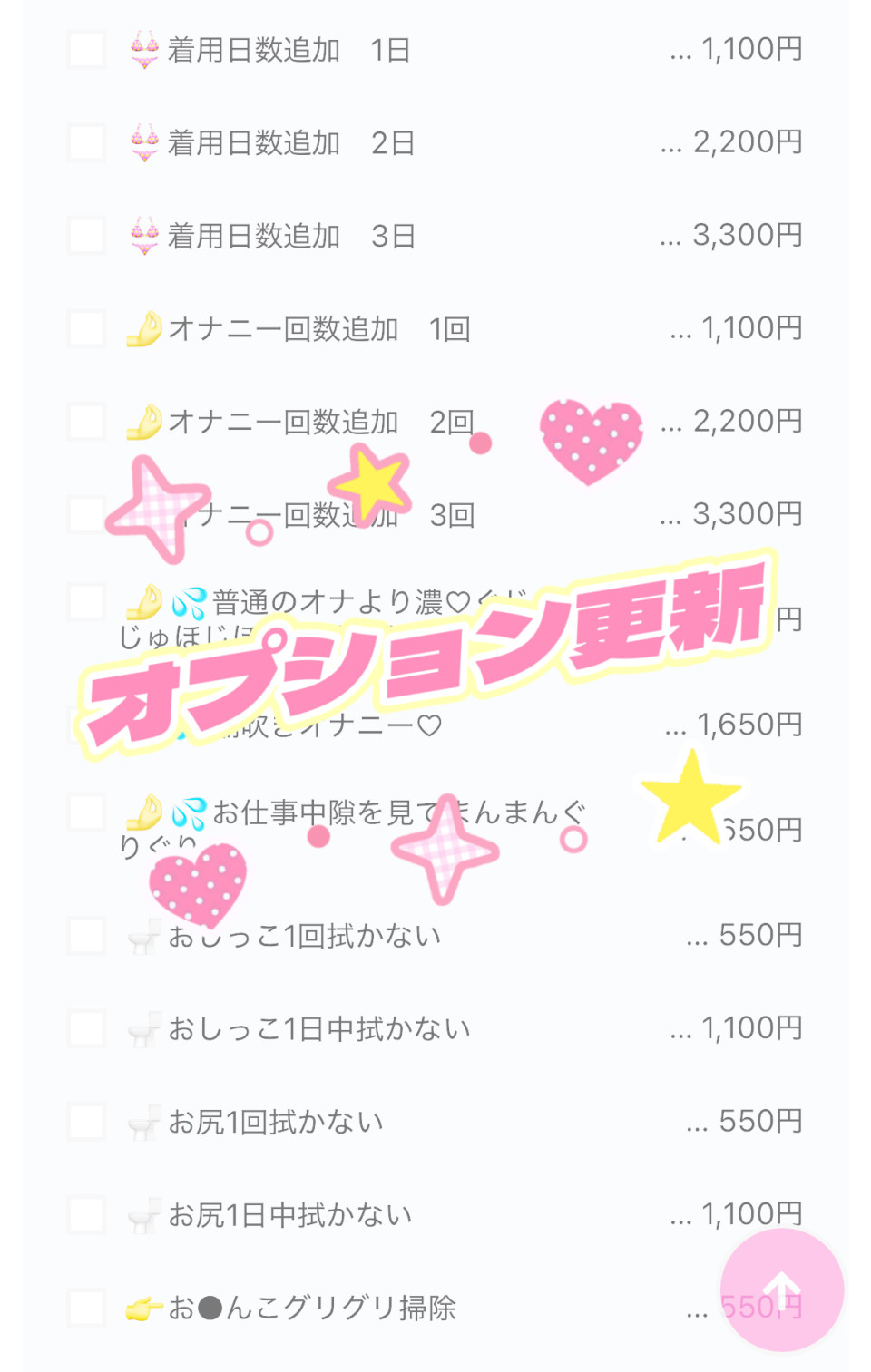Check the 着用日数追加 1日 checkbox
The height and width of the screenshot is (1372, 871).
click(87, 50)
